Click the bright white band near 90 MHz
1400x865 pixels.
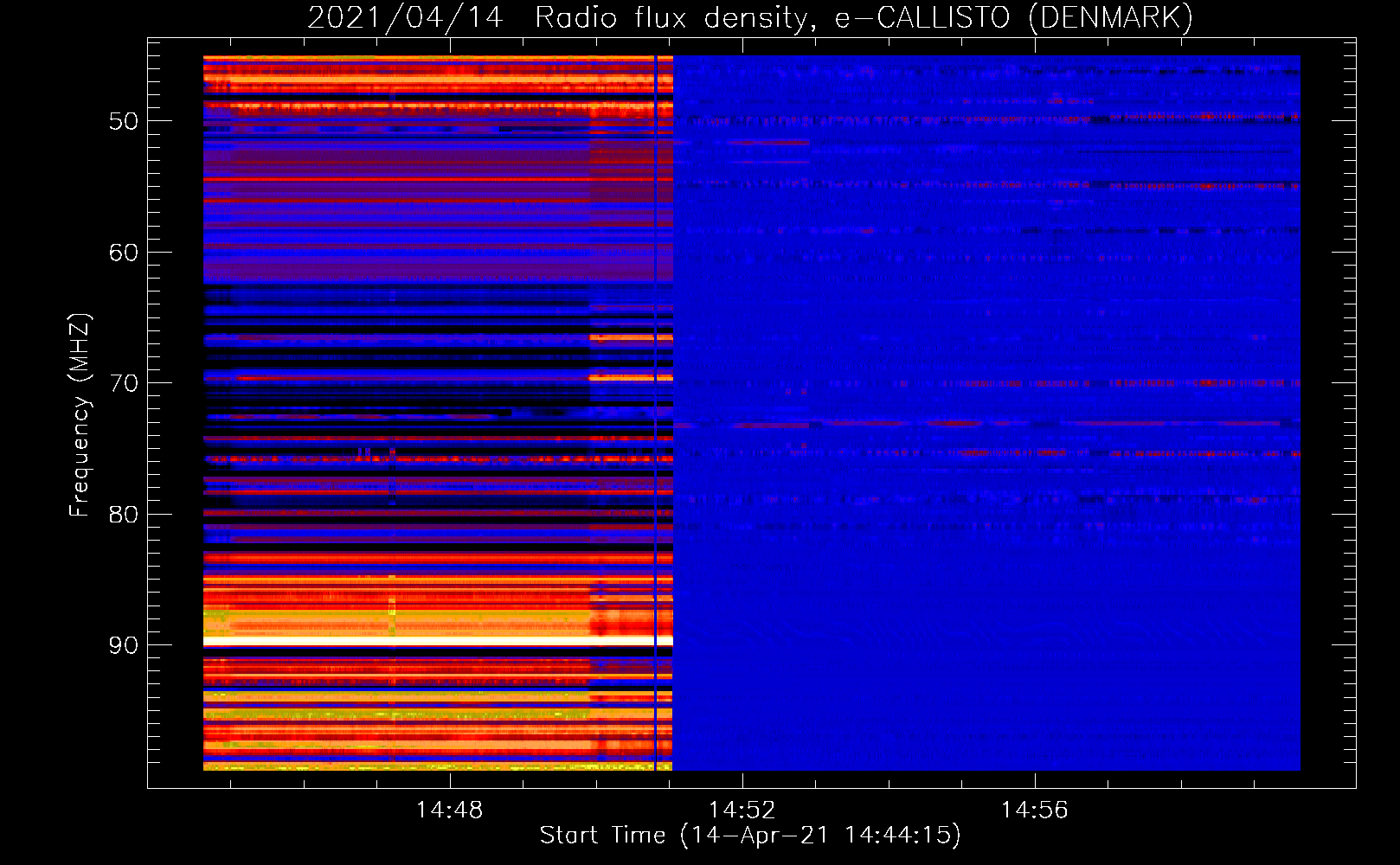(438, 642)
